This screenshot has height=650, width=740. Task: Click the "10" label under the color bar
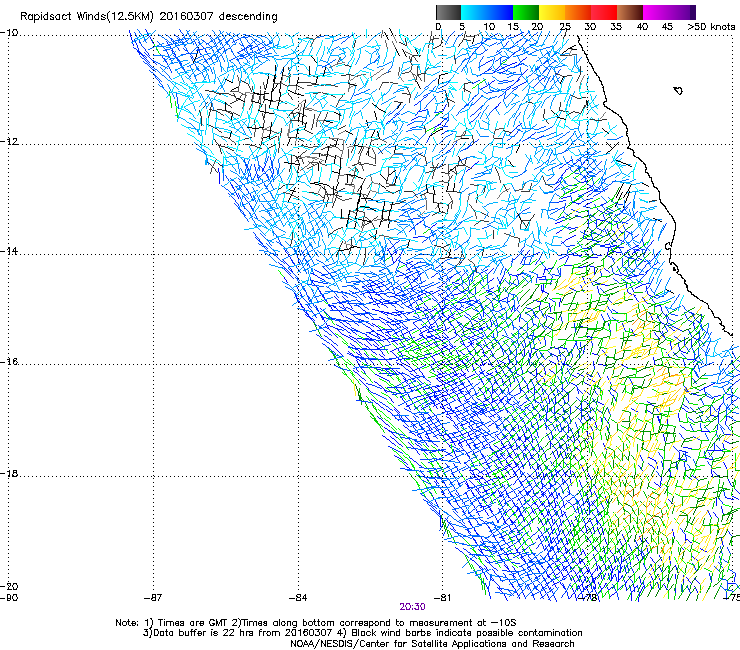pyautogui.click(x=489, y=27)
